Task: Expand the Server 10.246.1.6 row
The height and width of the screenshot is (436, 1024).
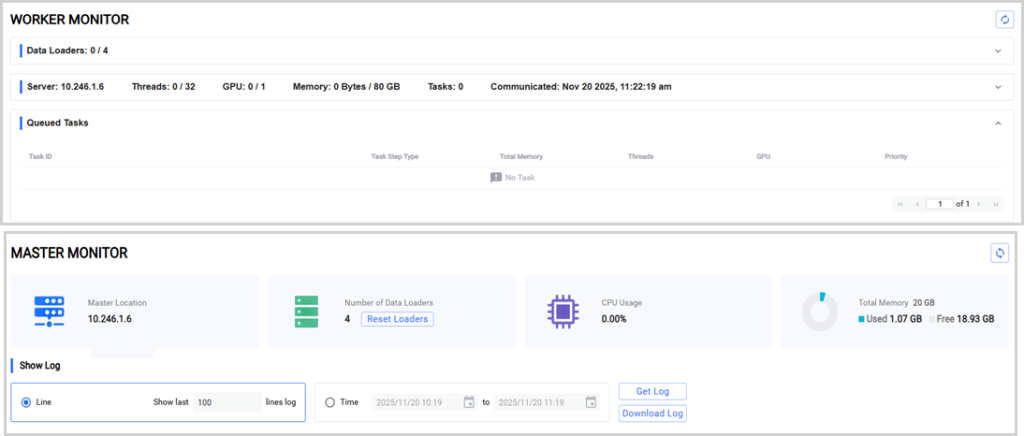Action: pos(997,87)
